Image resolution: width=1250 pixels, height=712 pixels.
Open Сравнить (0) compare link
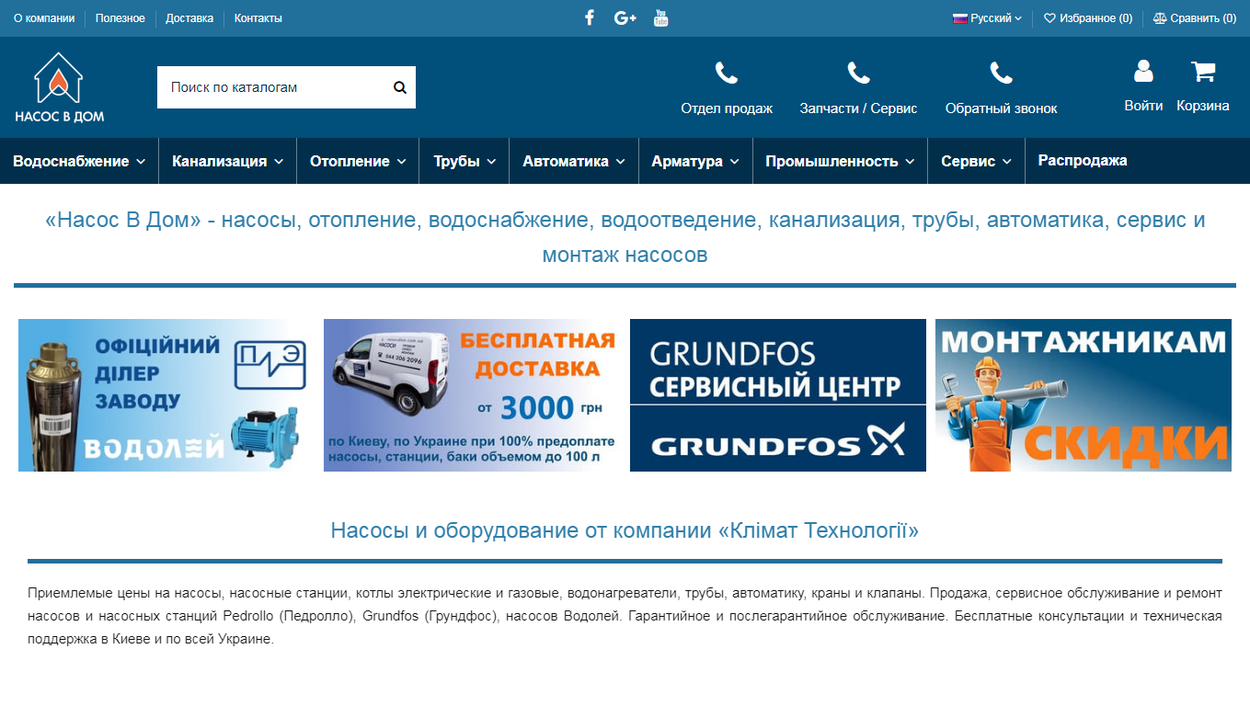click(1195, 18)
